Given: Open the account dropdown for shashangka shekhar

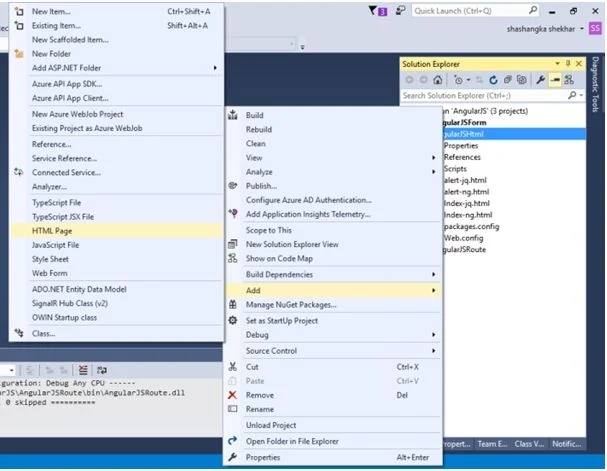Looking at the screenshot, I should click(x=581, y=29).
